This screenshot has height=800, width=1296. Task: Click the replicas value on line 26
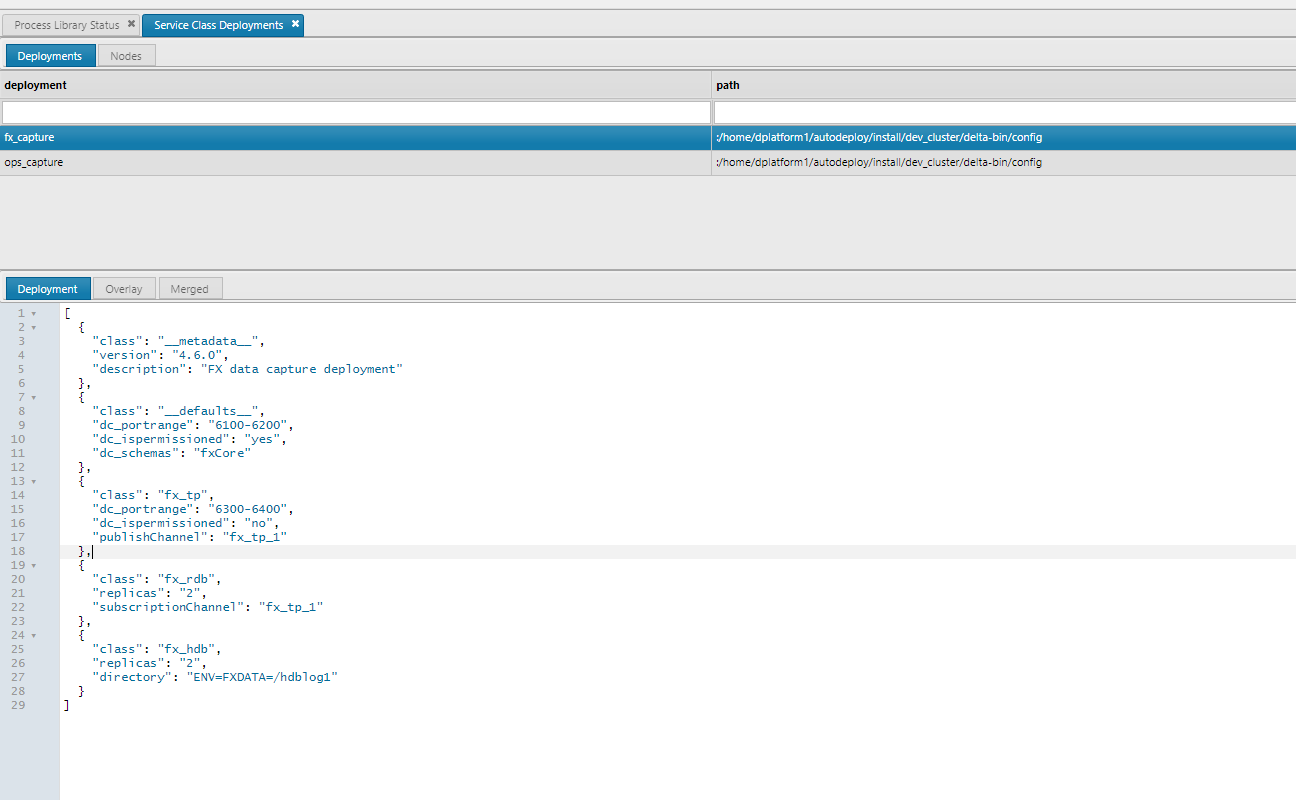pyautogui.click(x=189, y=663)
